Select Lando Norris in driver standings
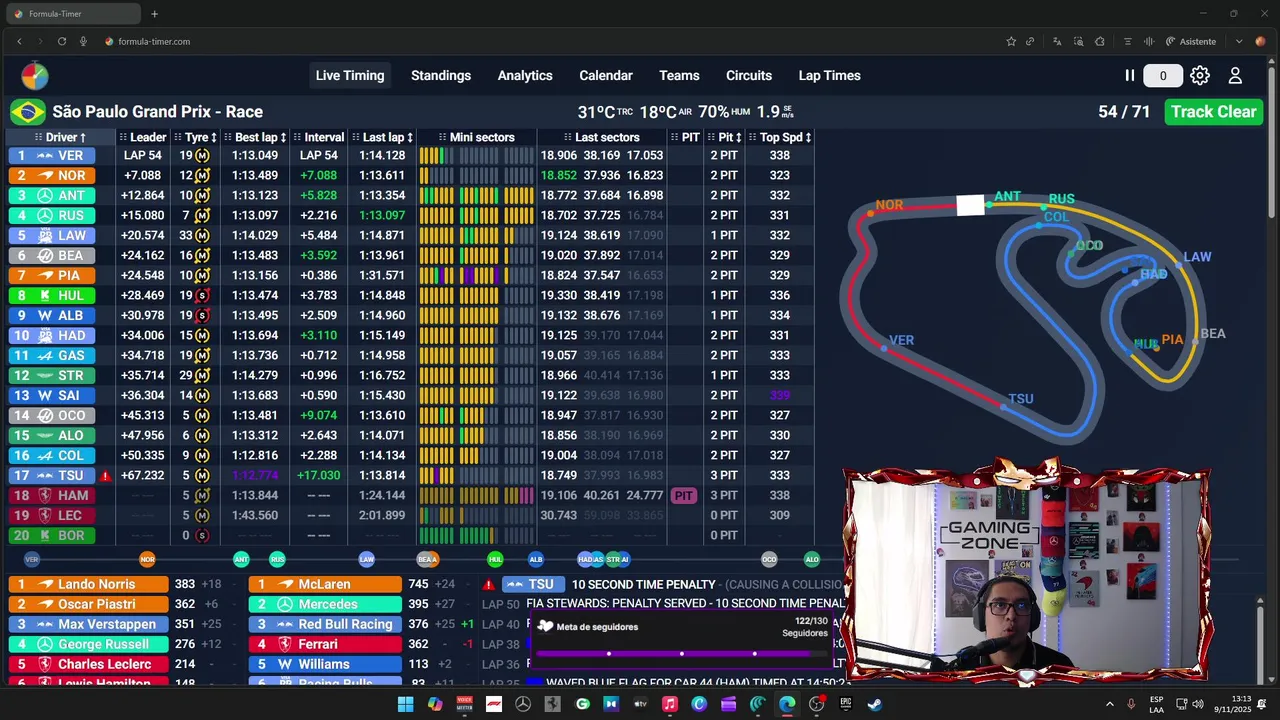Screen dimensions: 1280x720 click(x=88, y=584)
